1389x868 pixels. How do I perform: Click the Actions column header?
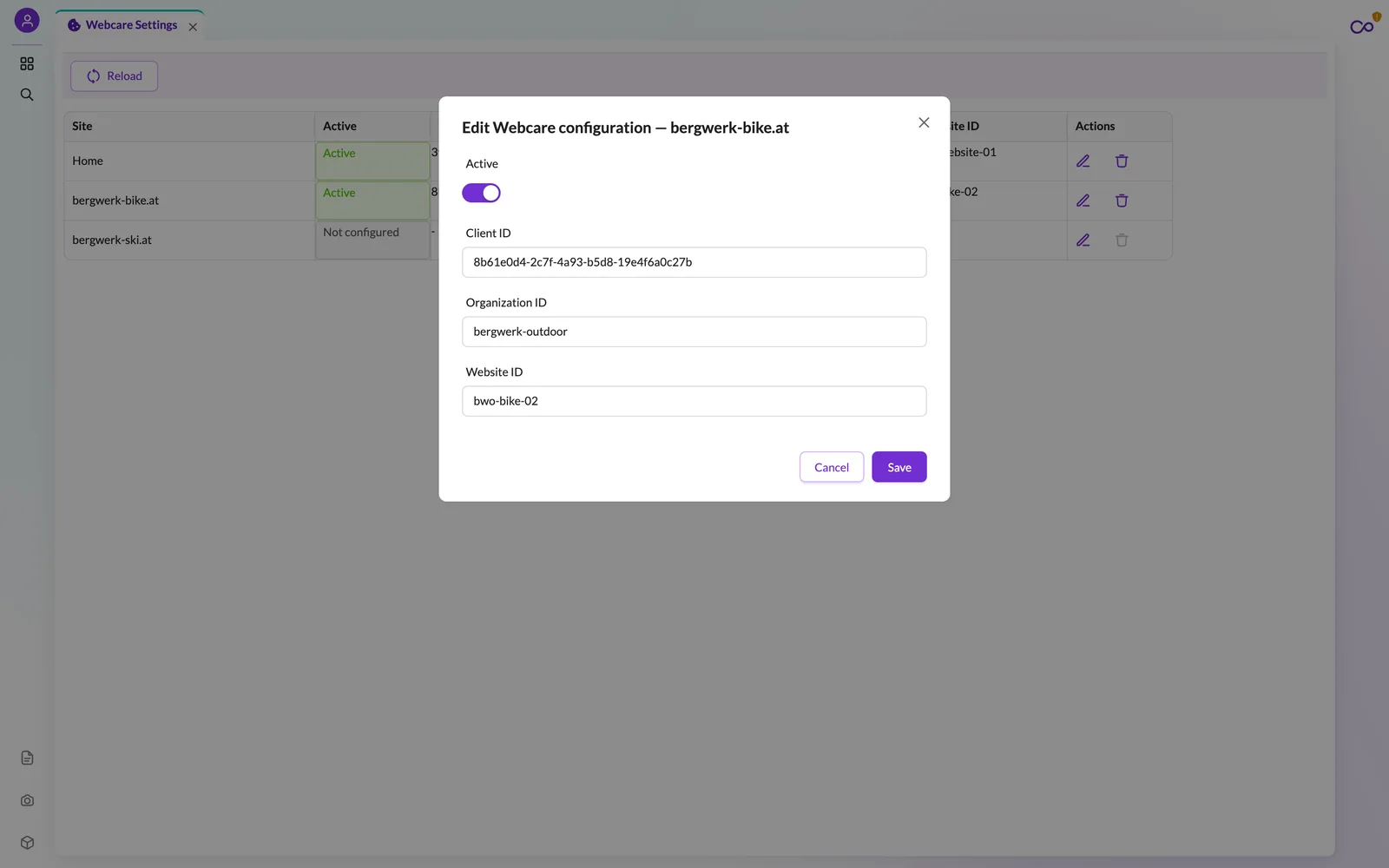[x=1119, y=126]
